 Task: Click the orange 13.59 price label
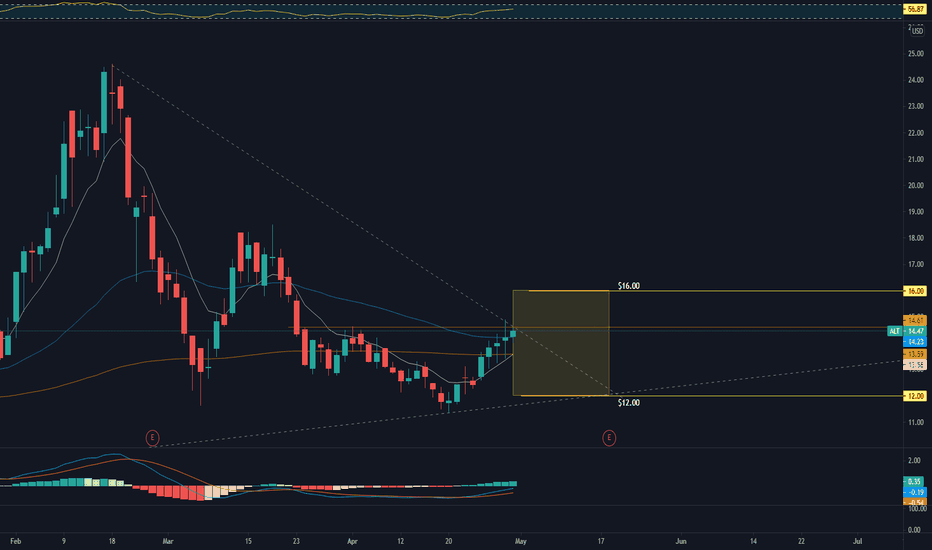pos(915,354)
